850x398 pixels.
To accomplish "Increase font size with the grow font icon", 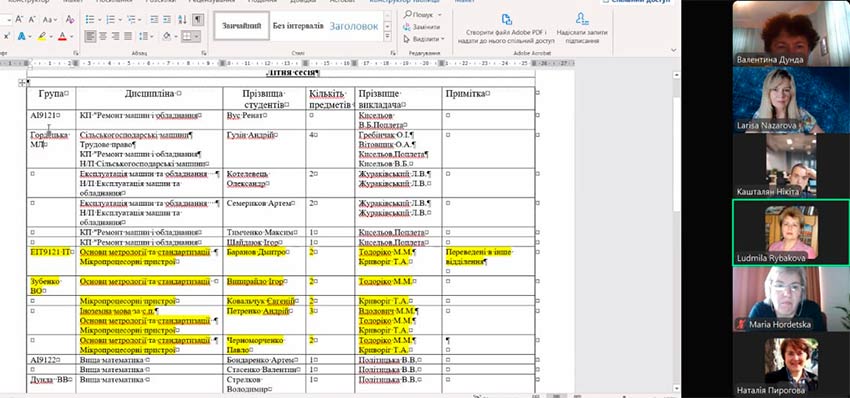I will click(x=19, y=20).
